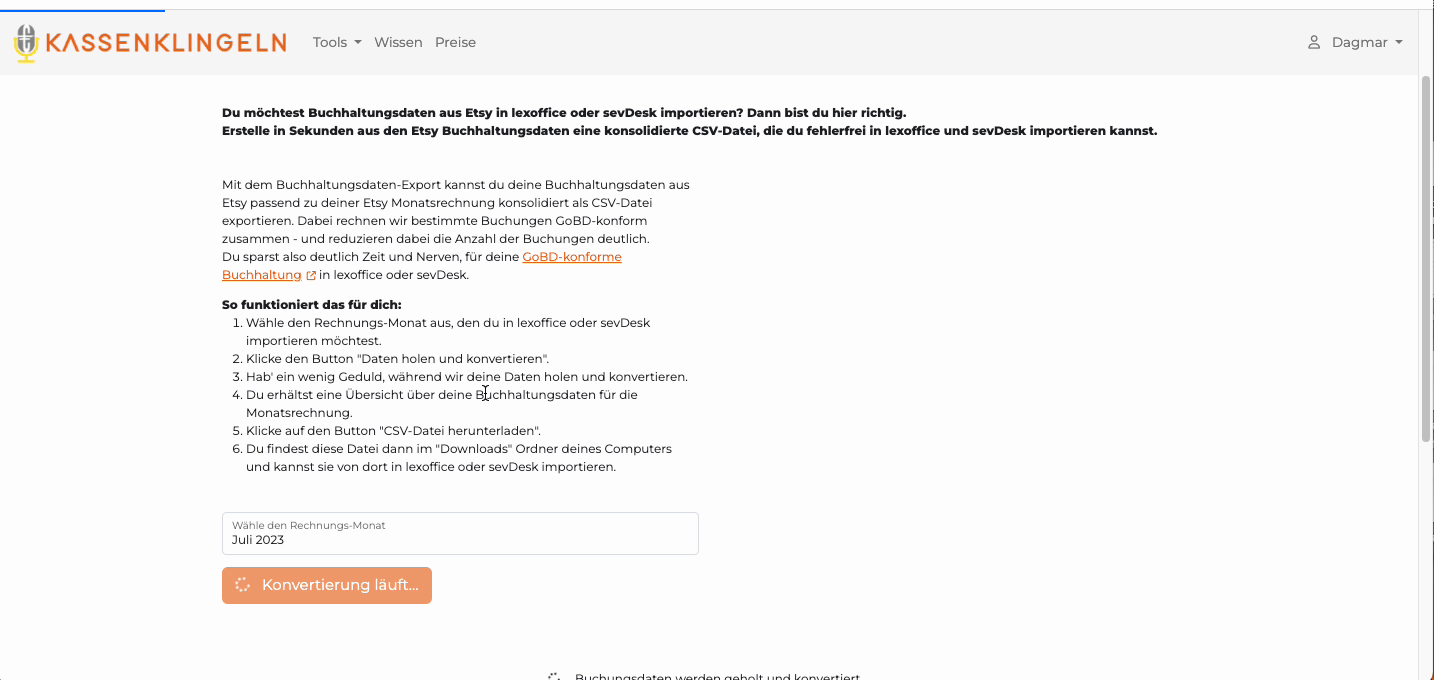The height and width of the screenshot is (680, 1434).
Task: Click the caret arrow next to Dagmar
Action: click(x=1399, y=43)
